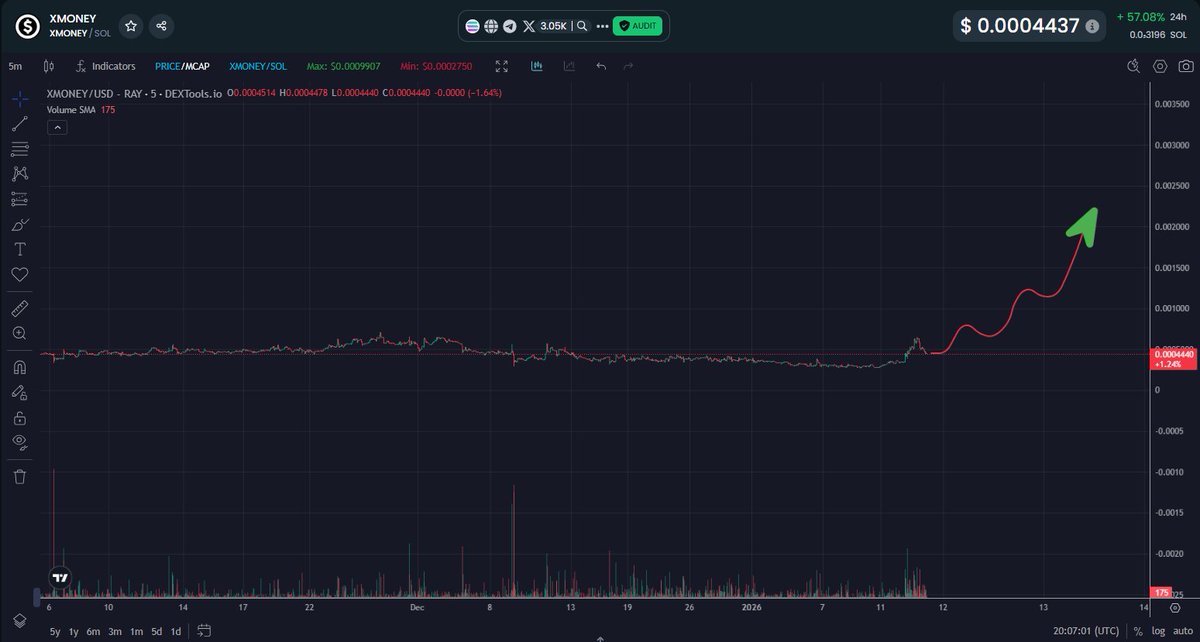Remove drawings with the trash icon

click(20, 476)
